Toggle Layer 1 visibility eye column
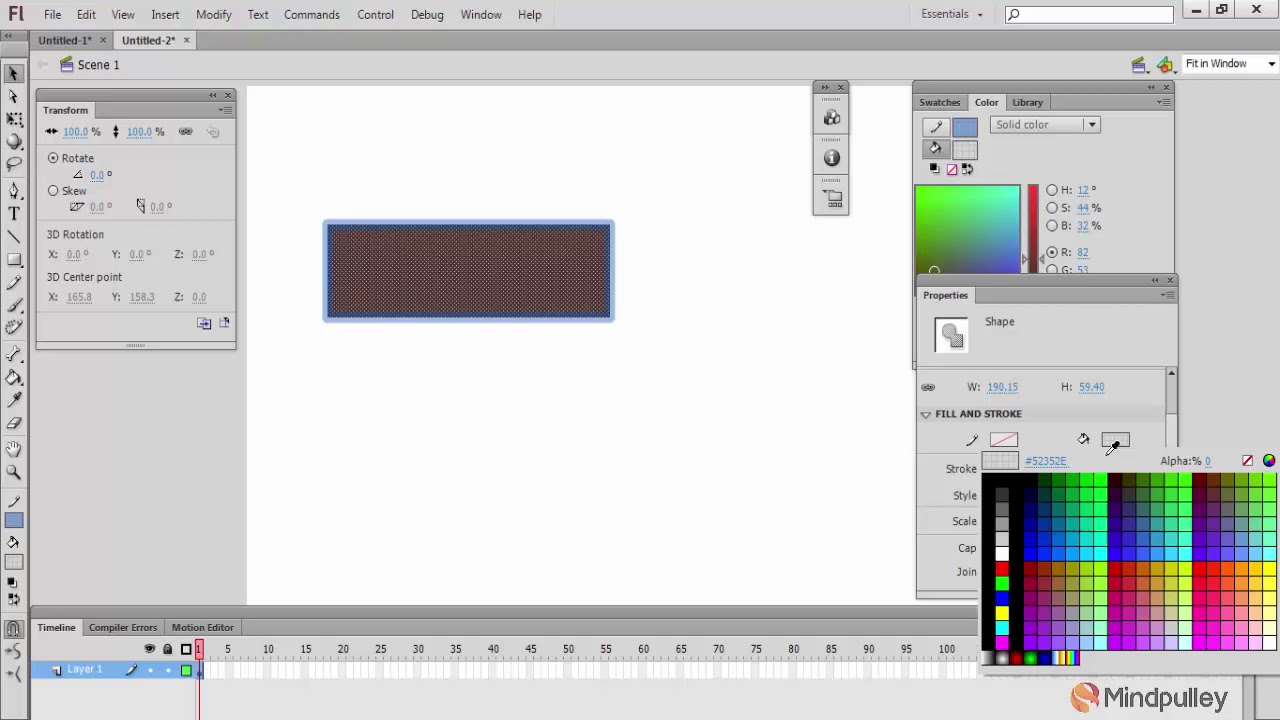Screen dimensions: 1280x720 coord(150,670)
